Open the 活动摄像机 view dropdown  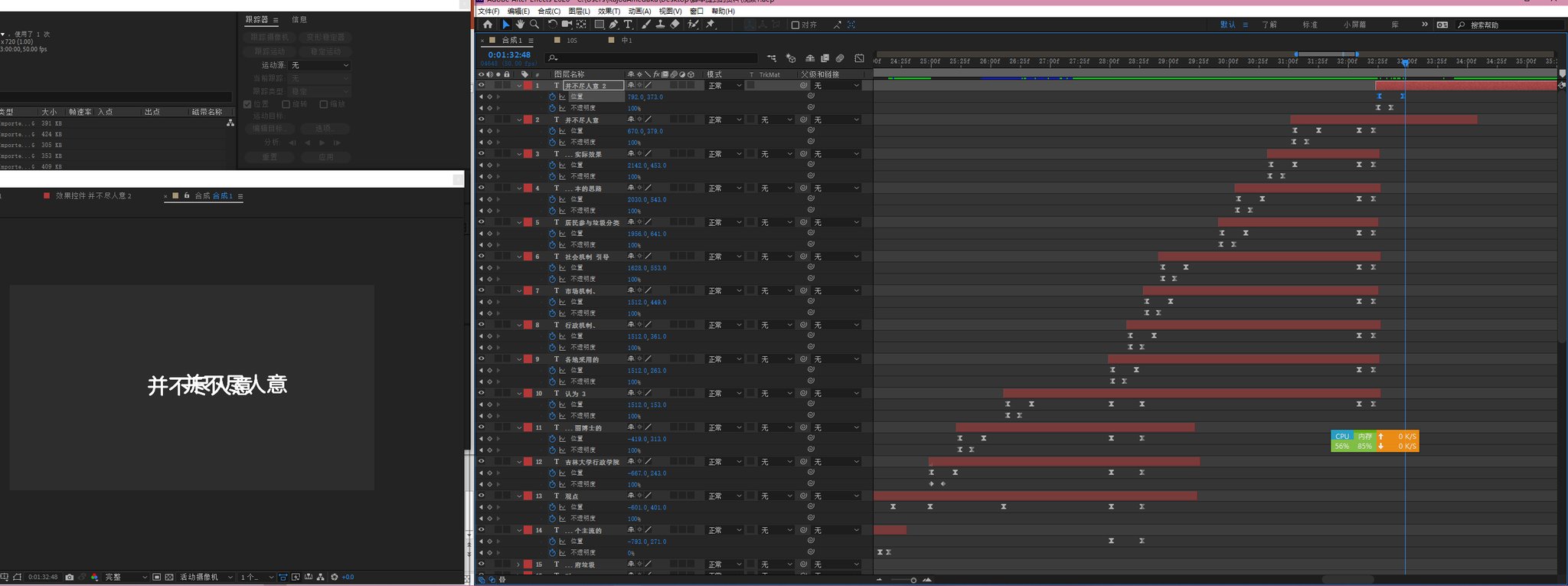[x=207, y=577]
